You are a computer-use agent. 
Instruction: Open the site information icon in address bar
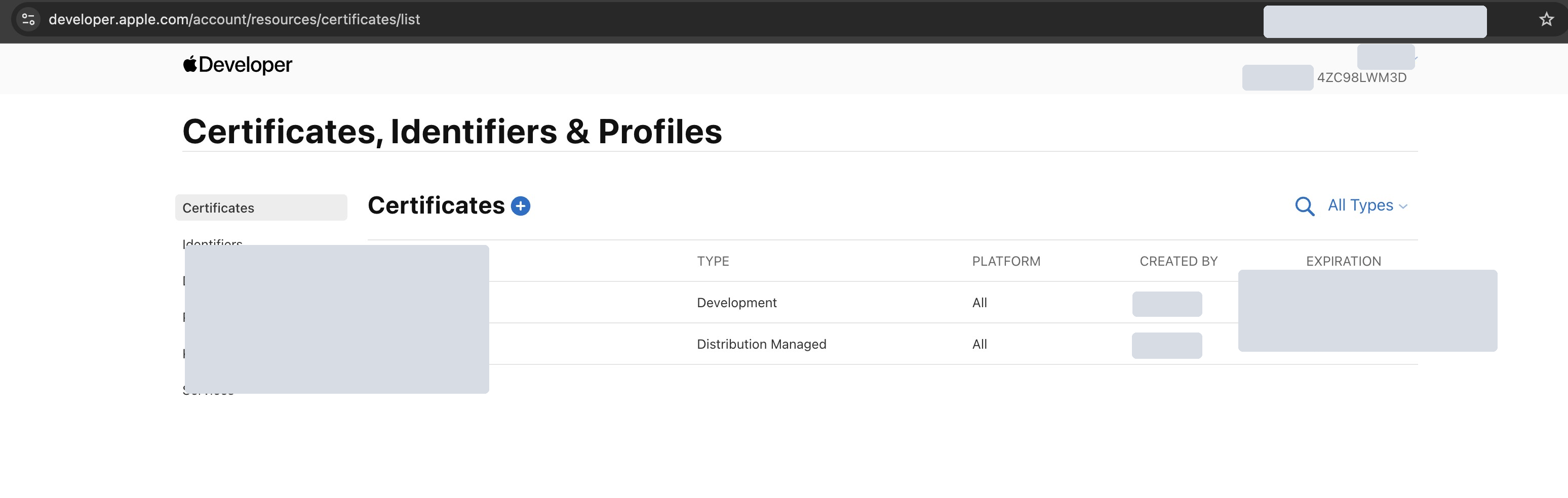pyautogui.click(x=28, y=19)
